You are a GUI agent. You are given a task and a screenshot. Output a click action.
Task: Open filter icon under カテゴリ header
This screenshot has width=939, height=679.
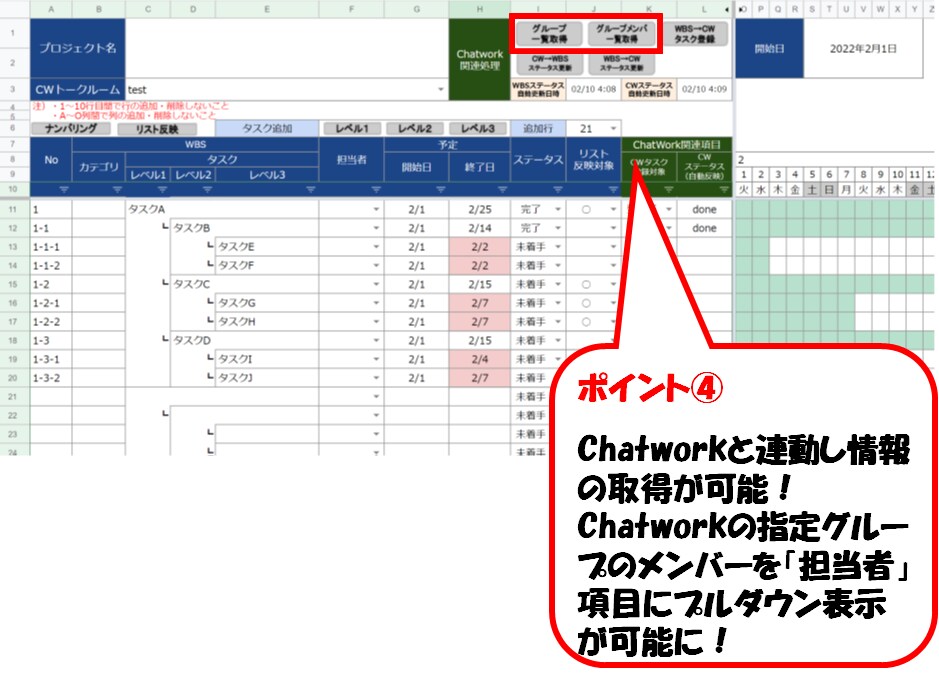[x=117, y=190]
